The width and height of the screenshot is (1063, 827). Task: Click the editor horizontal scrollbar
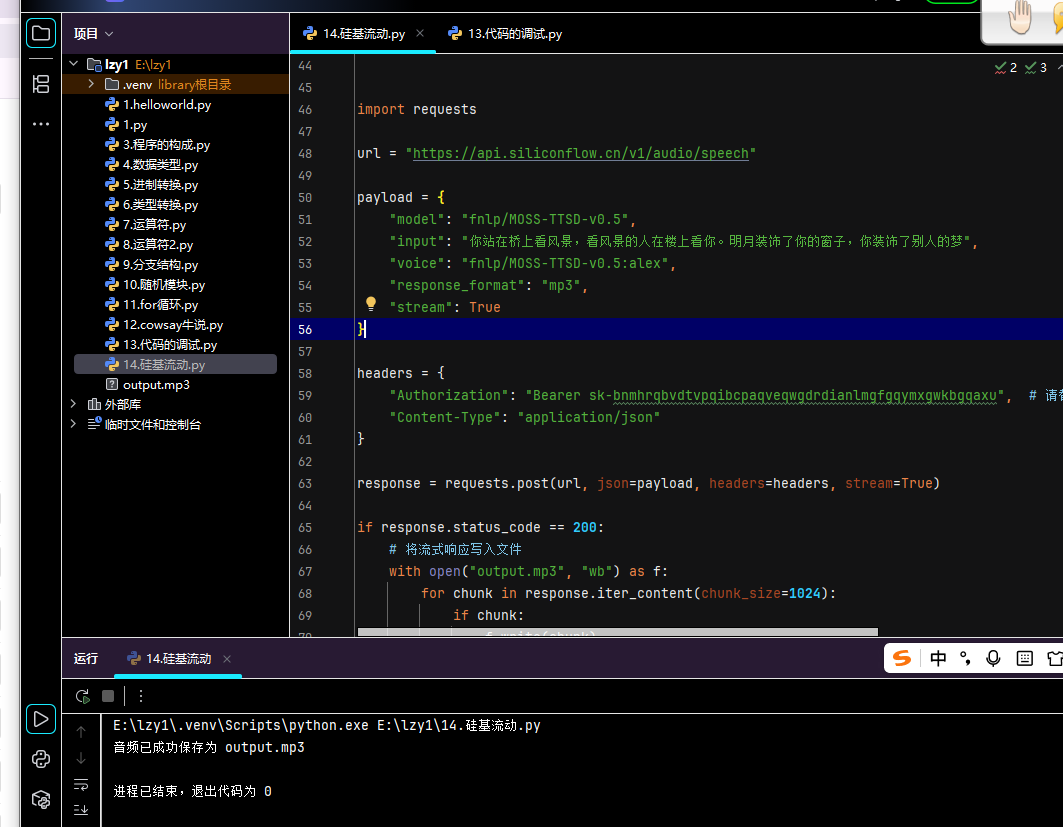(x=618, y=632)
